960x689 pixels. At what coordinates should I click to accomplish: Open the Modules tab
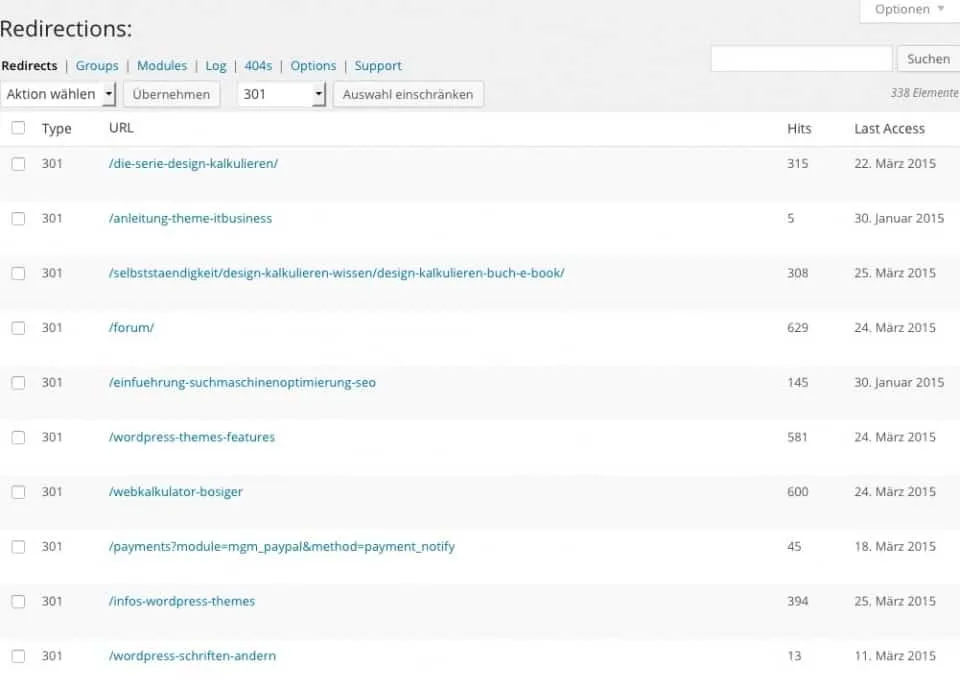click(162, 66)
